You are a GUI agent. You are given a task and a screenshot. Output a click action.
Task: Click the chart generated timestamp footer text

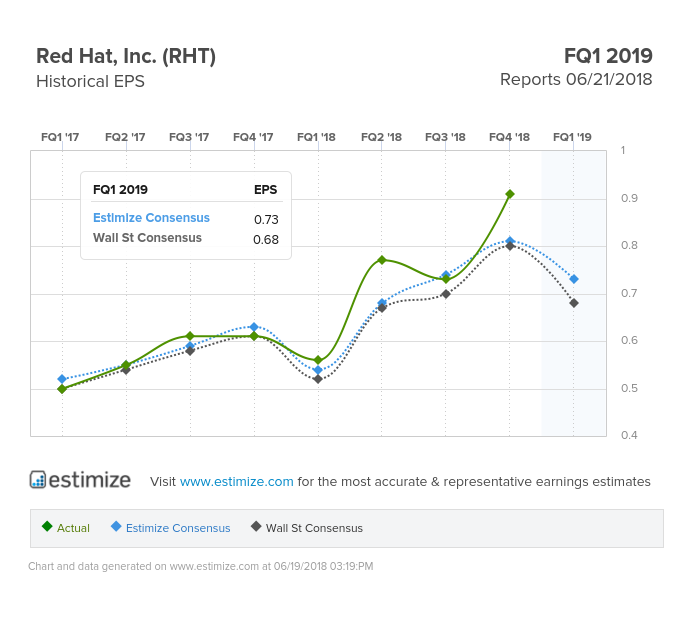[201, 566]
